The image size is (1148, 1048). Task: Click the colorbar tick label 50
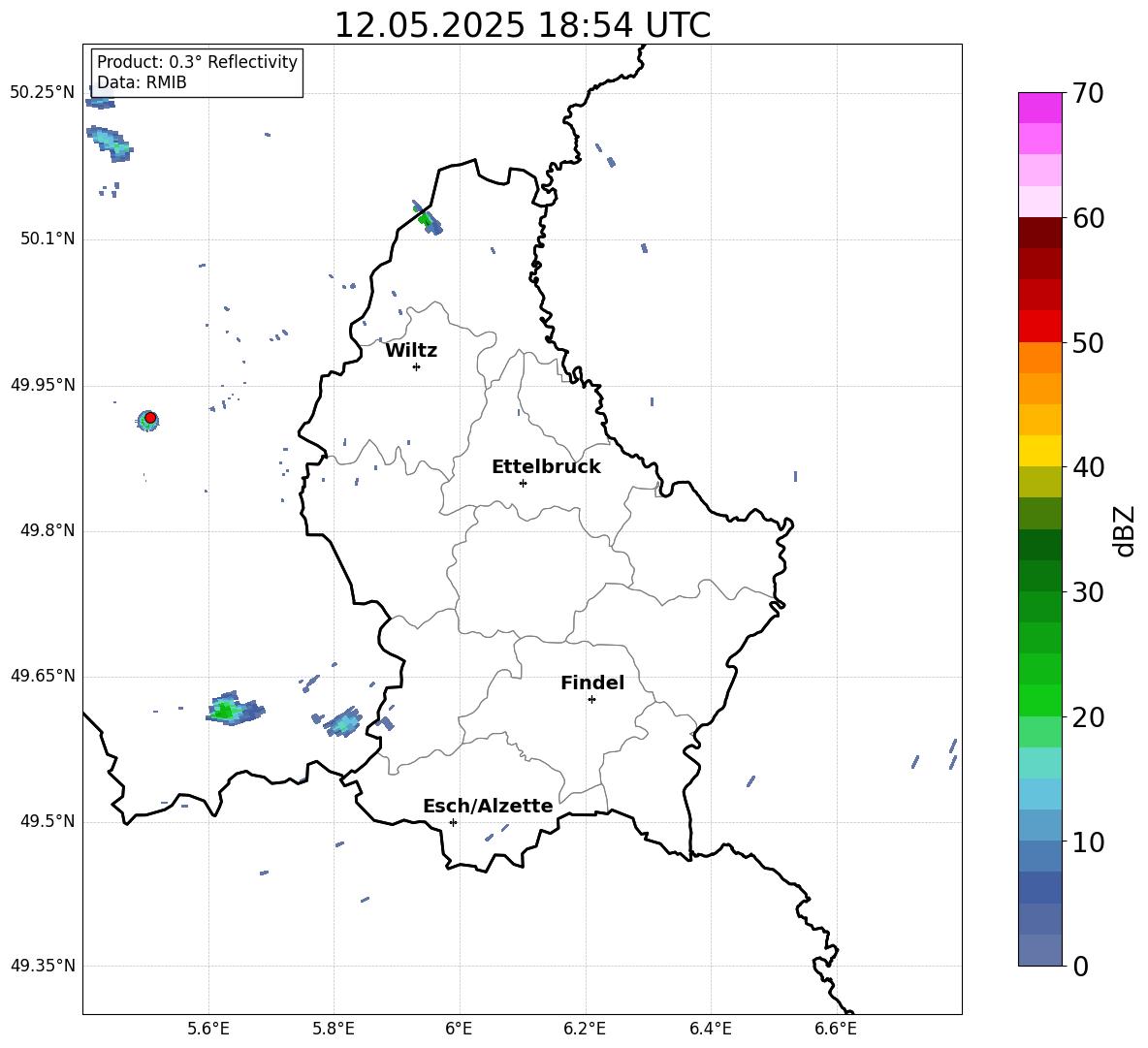(1089, 343)
